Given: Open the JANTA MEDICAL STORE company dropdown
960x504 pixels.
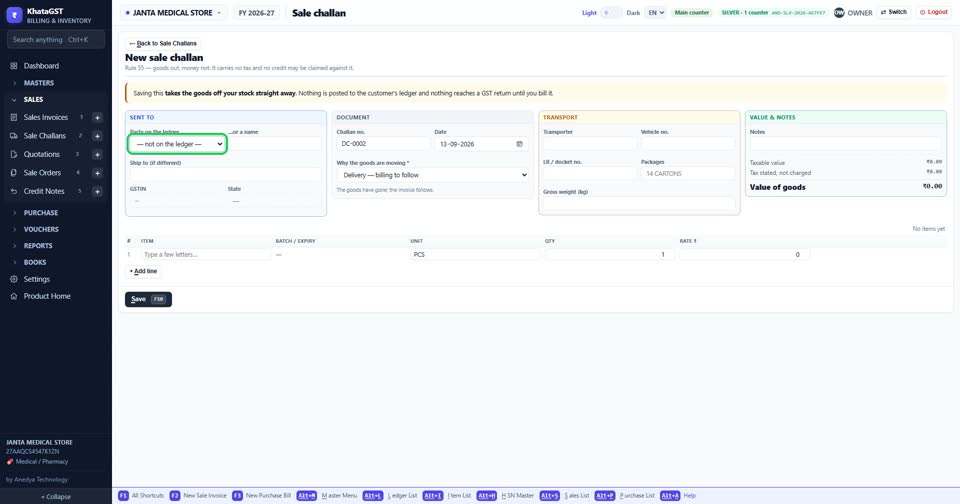Looking at the screenshot, I should (173, 13).
